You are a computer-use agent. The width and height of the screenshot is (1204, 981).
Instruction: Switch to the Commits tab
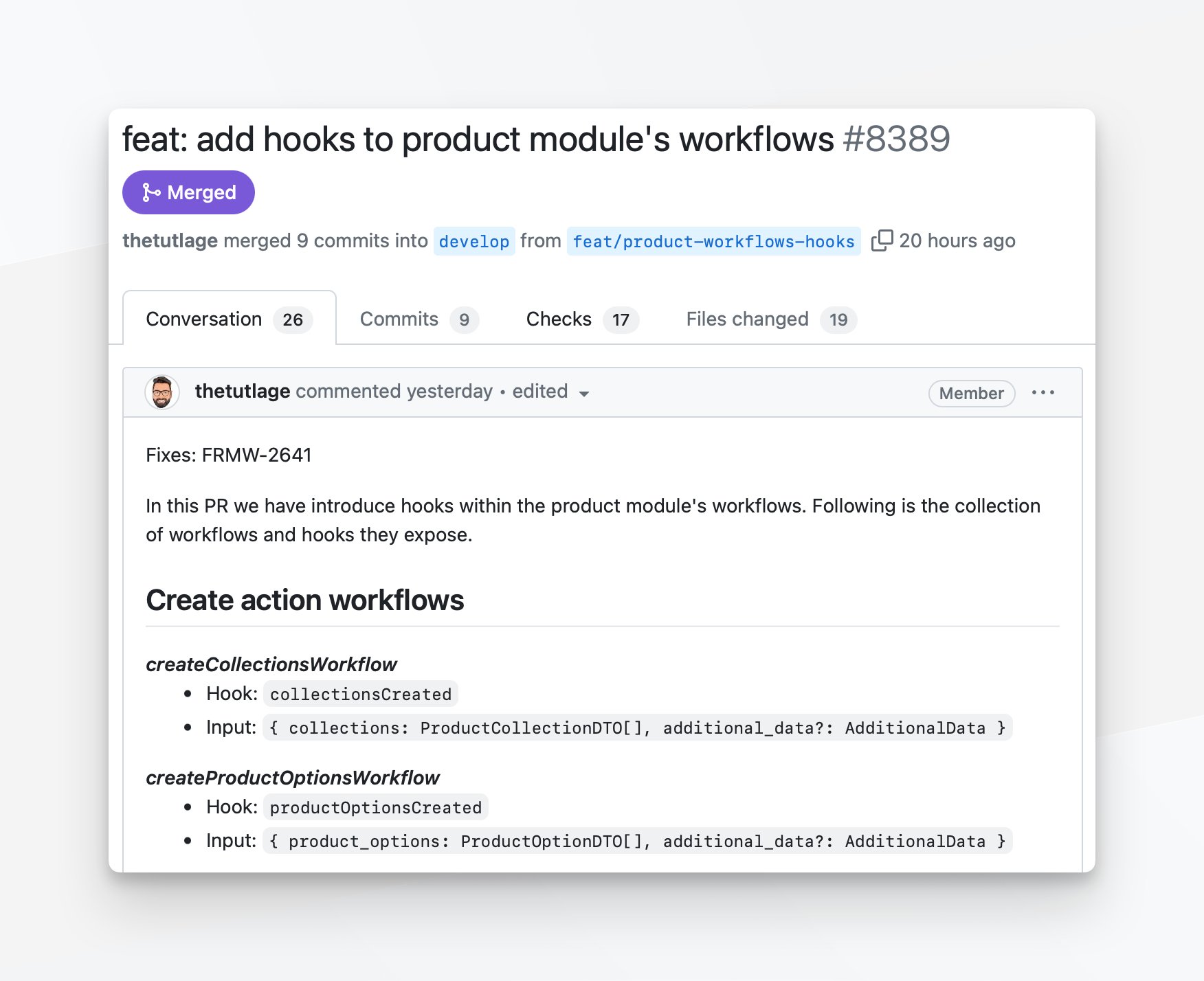click(419, 319)
